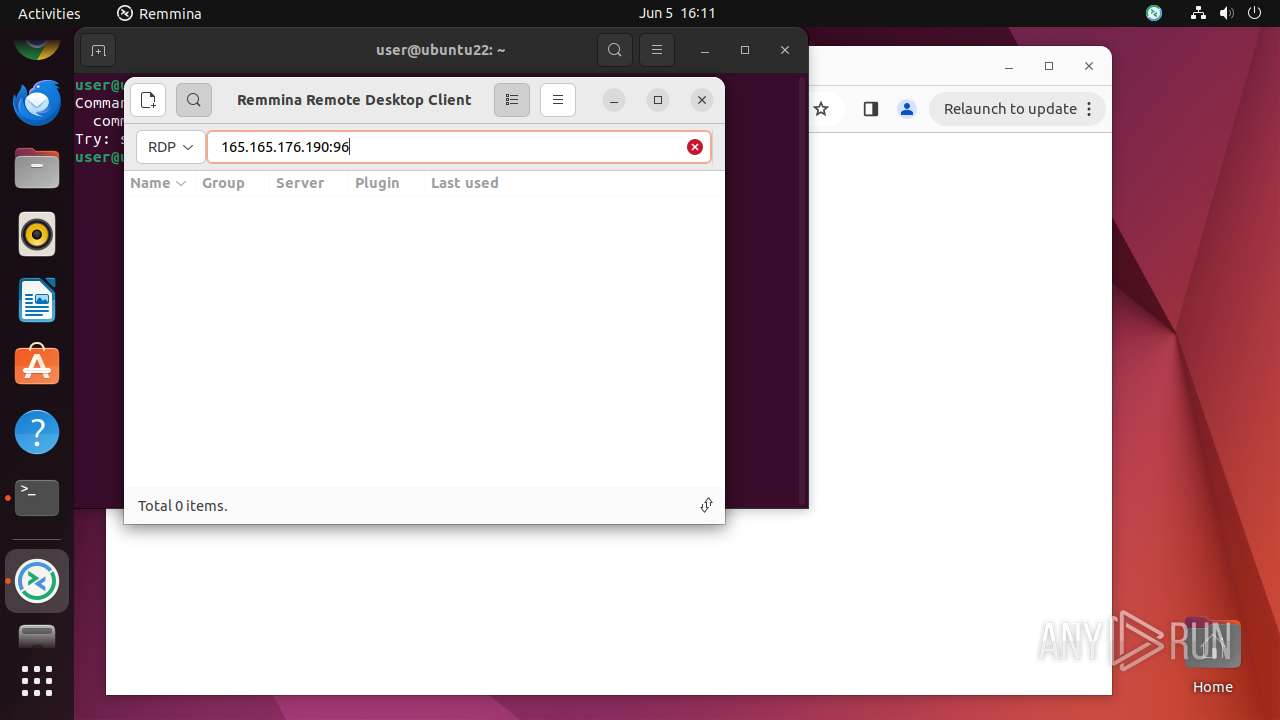Minimize the terminal window
Viewport: 1280px width, 720px height.
705,50
